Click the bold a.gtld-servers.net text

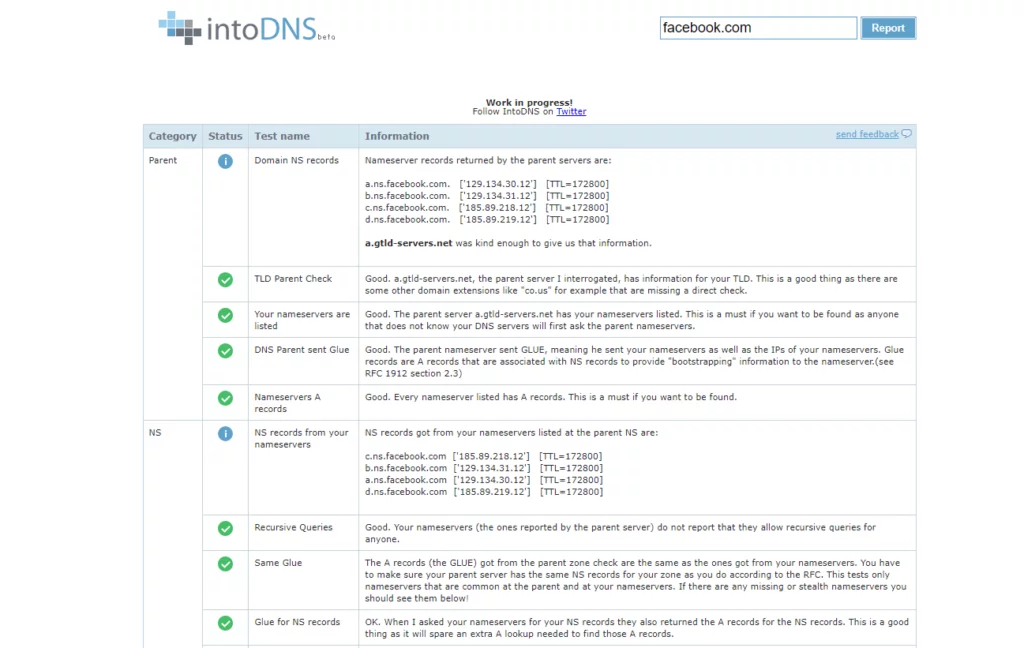click(408, 243)
